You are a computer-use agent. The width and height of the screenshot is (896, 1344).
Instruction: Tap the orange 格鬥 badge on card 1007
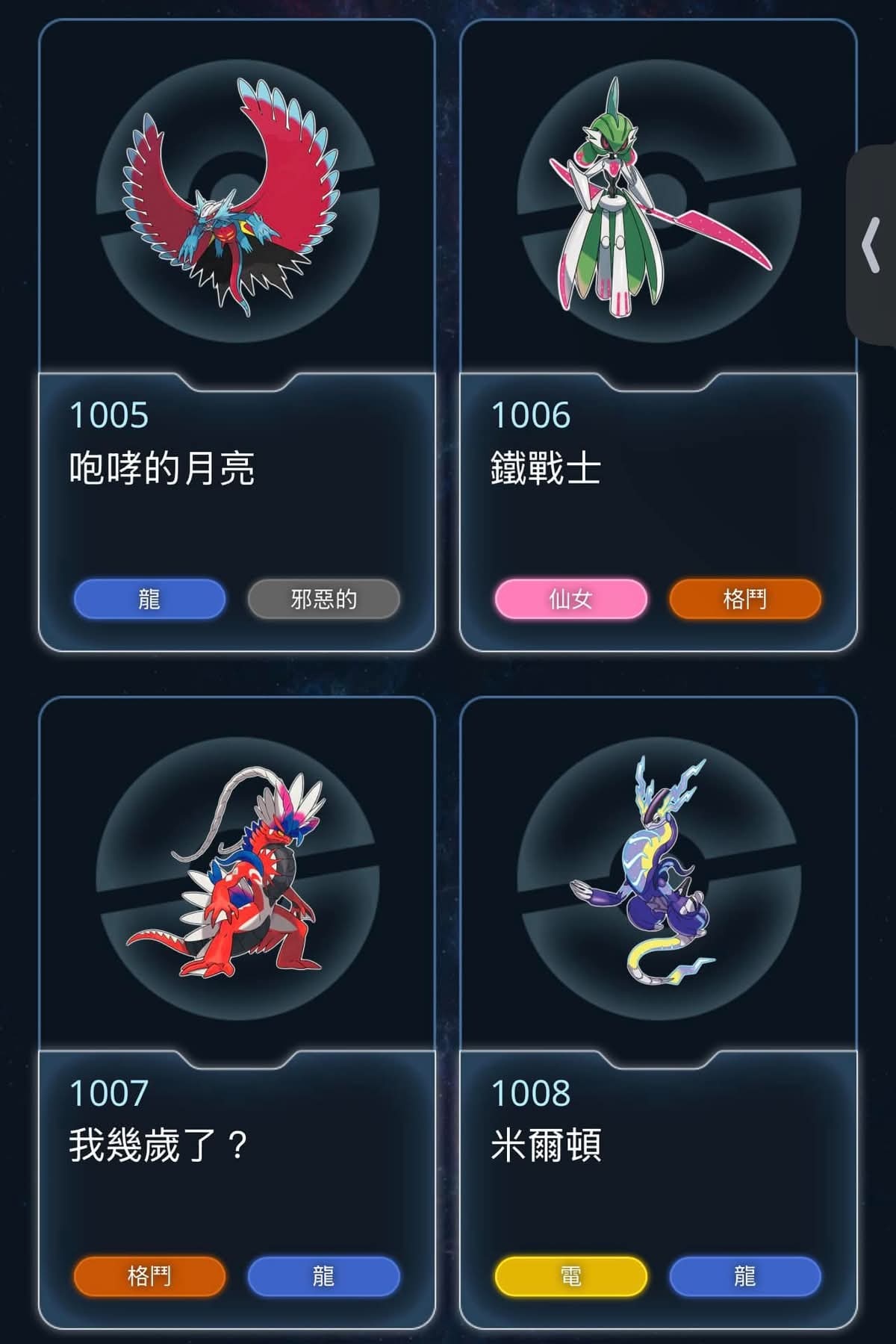pyautogui.click(x=149, y=1276)
